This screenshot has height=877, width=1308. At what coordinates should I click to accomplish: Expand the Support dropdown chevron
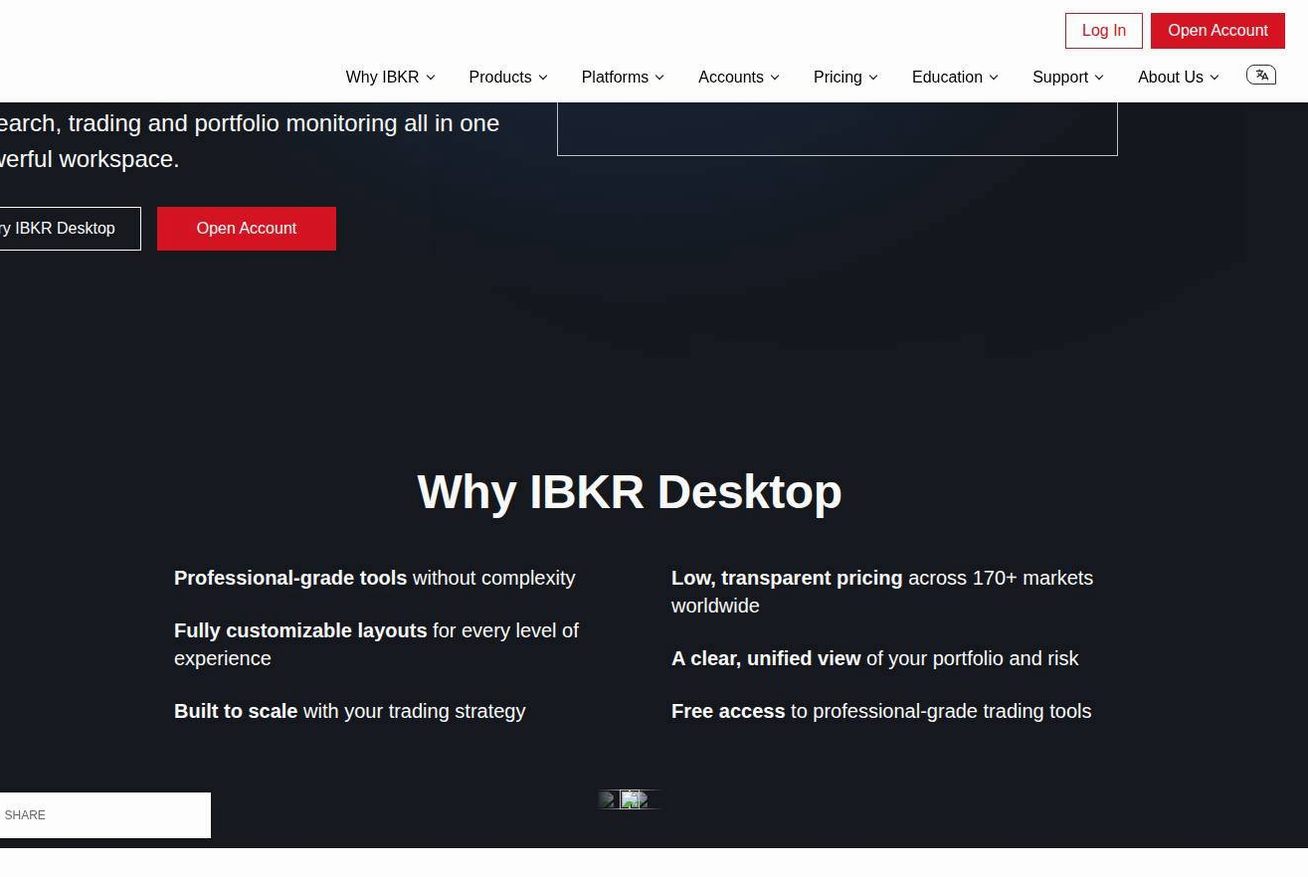pos(1099,78)
